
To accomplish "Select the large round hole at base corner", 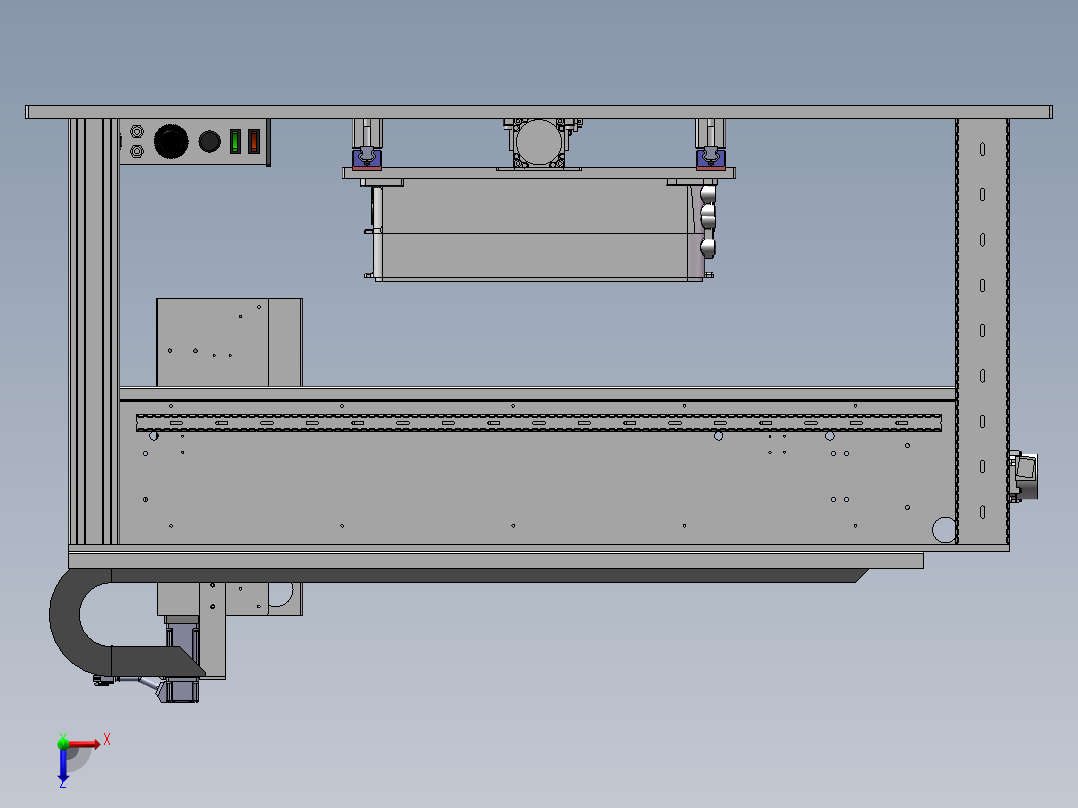I will (944, 529).
